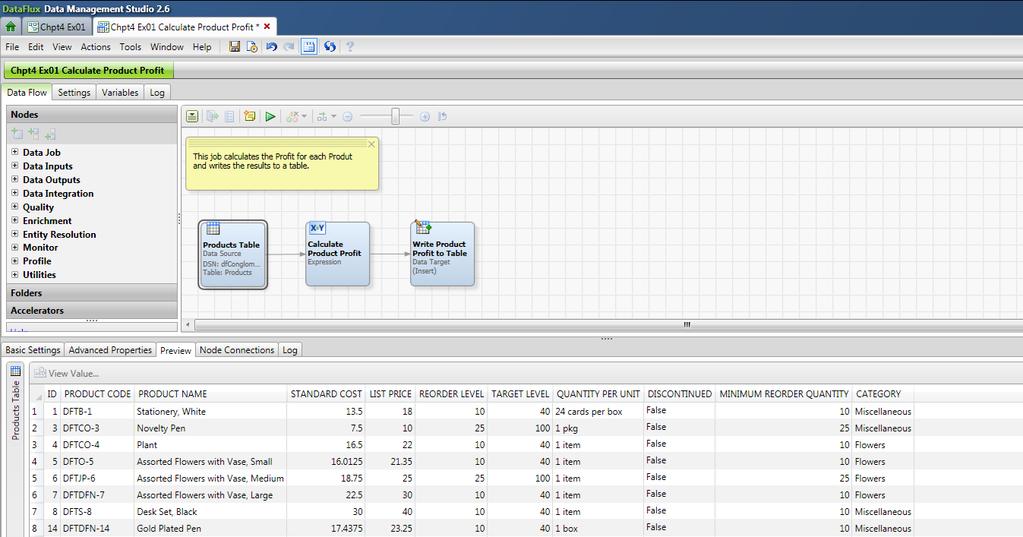Run the data job with green play
Screen dimensions: 1023x537
tap(270, 116)
